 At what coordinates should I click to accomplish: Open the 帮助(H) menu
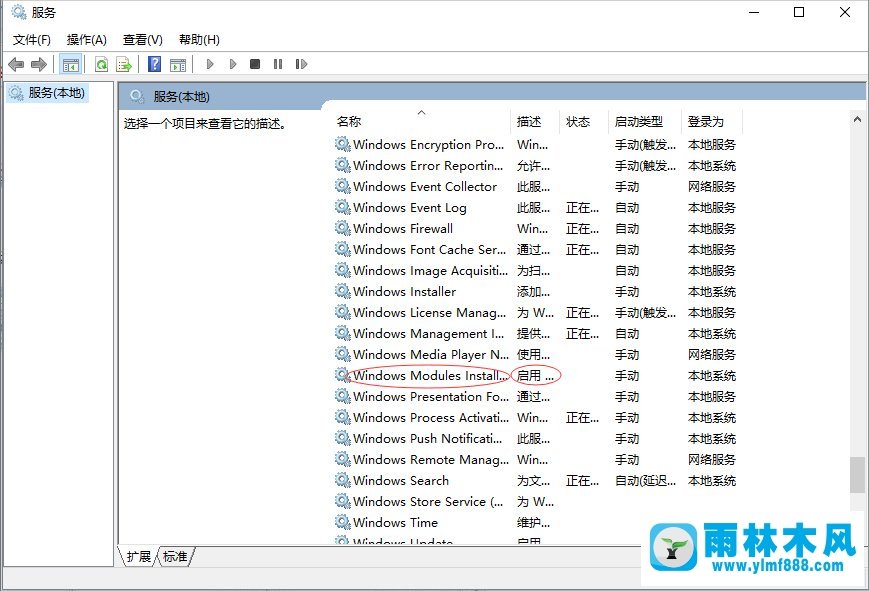(199, 40)
